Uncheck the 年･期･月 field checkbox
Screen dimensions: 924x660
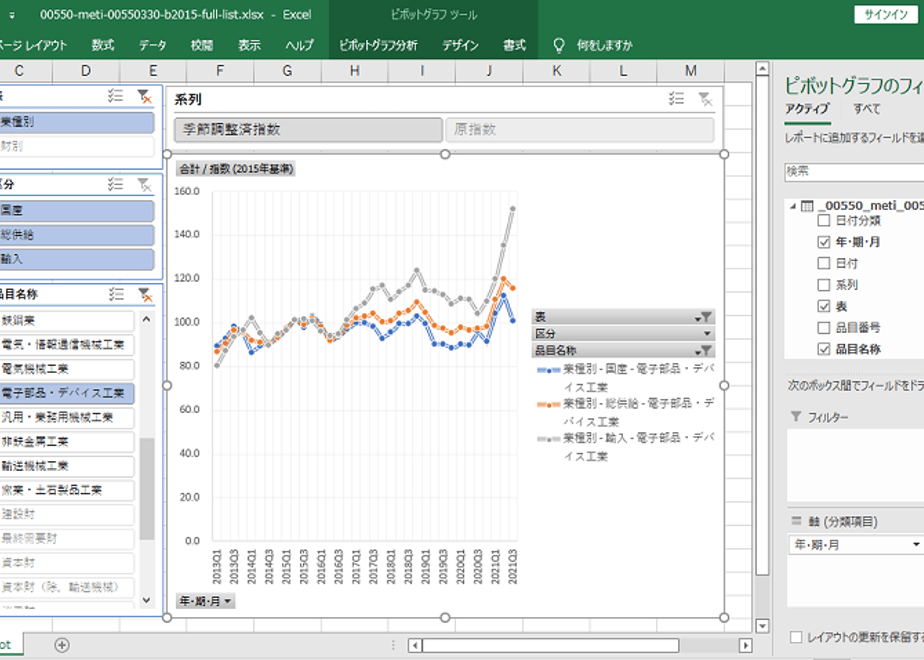(824, 242)
